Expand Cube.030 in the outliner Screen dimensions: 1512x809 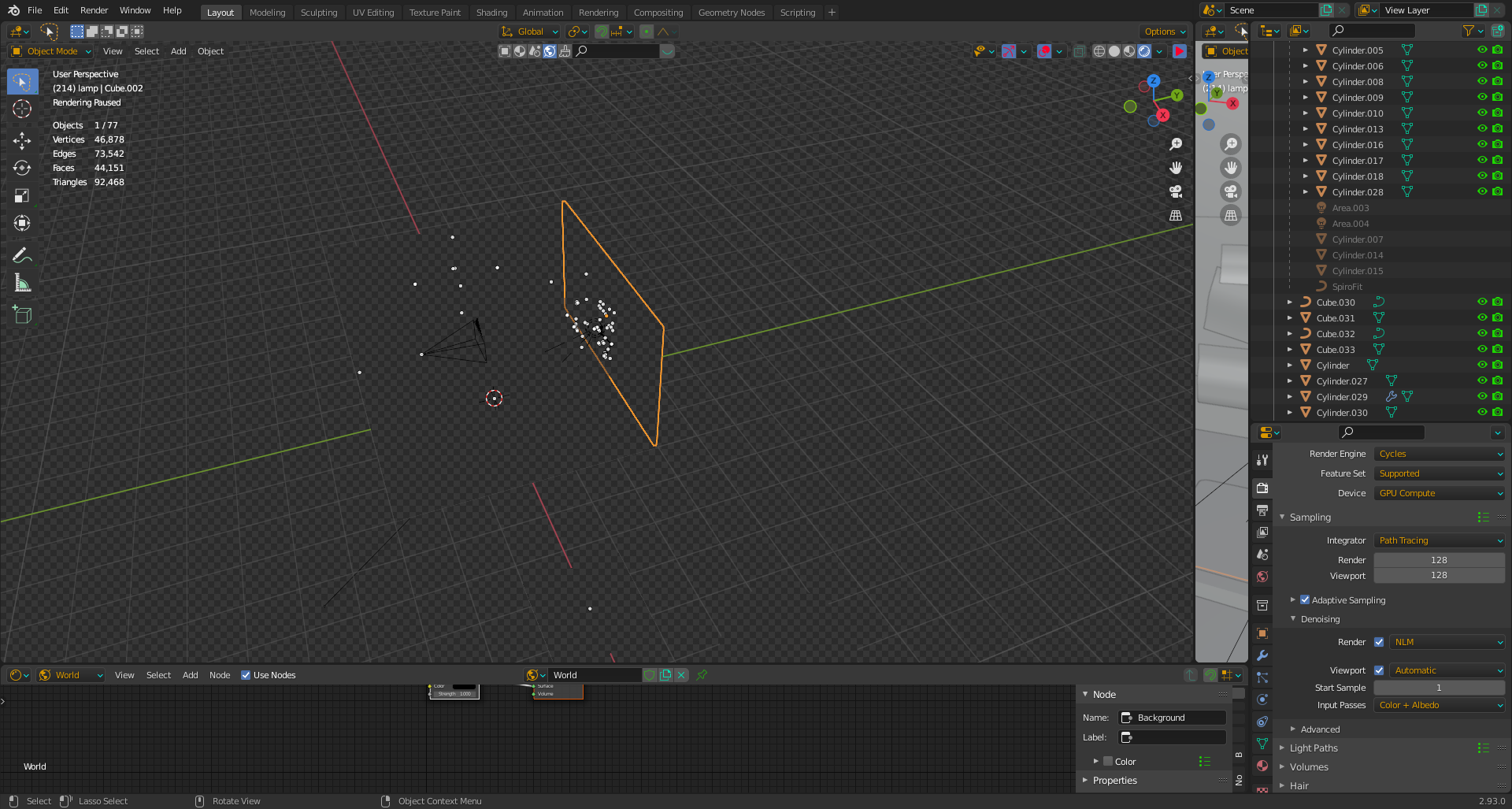pyautogui.click(x=1290, y=302)
